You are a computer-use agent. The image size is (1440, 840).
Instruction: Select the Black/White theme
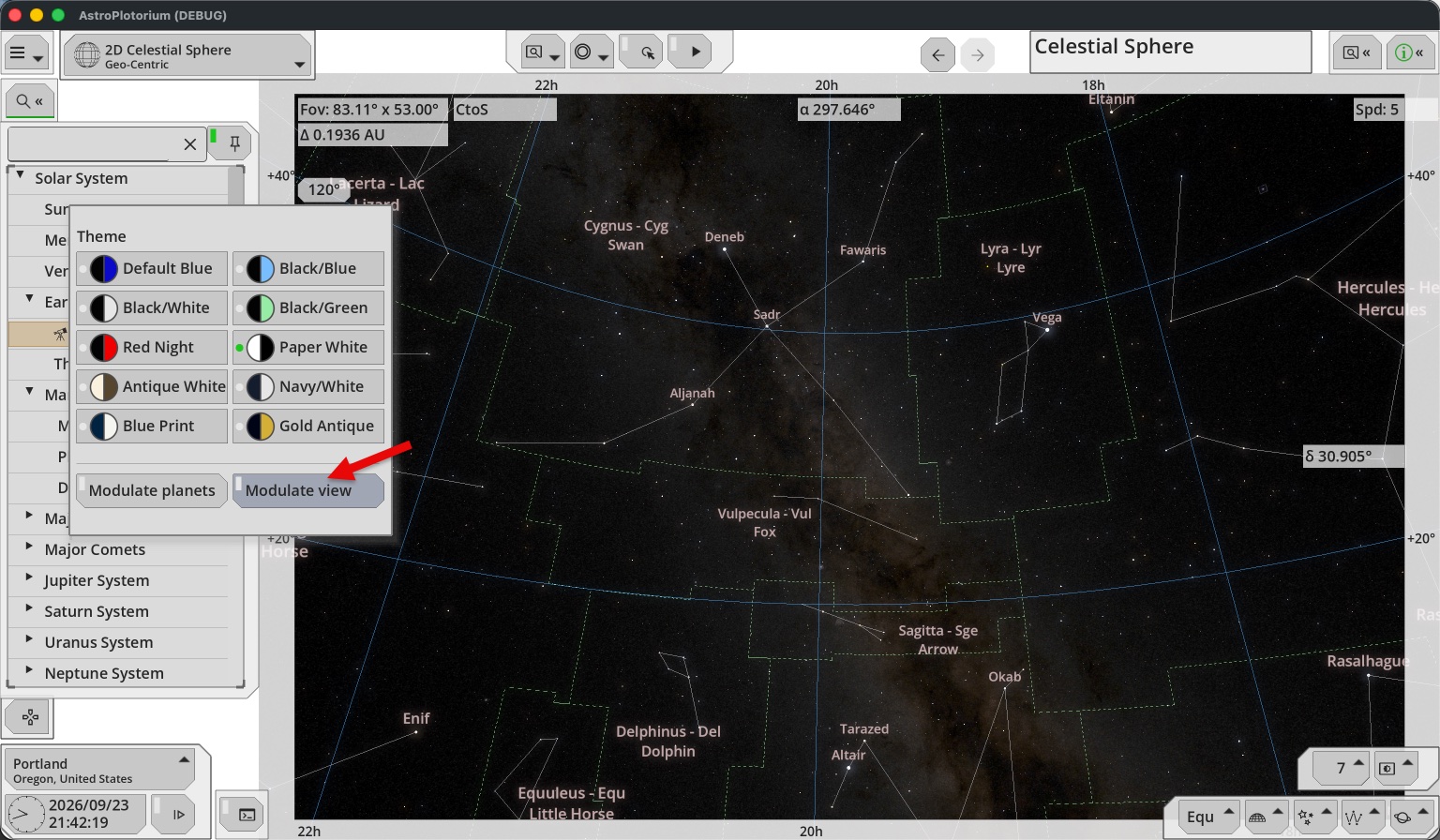coord(151,307)
